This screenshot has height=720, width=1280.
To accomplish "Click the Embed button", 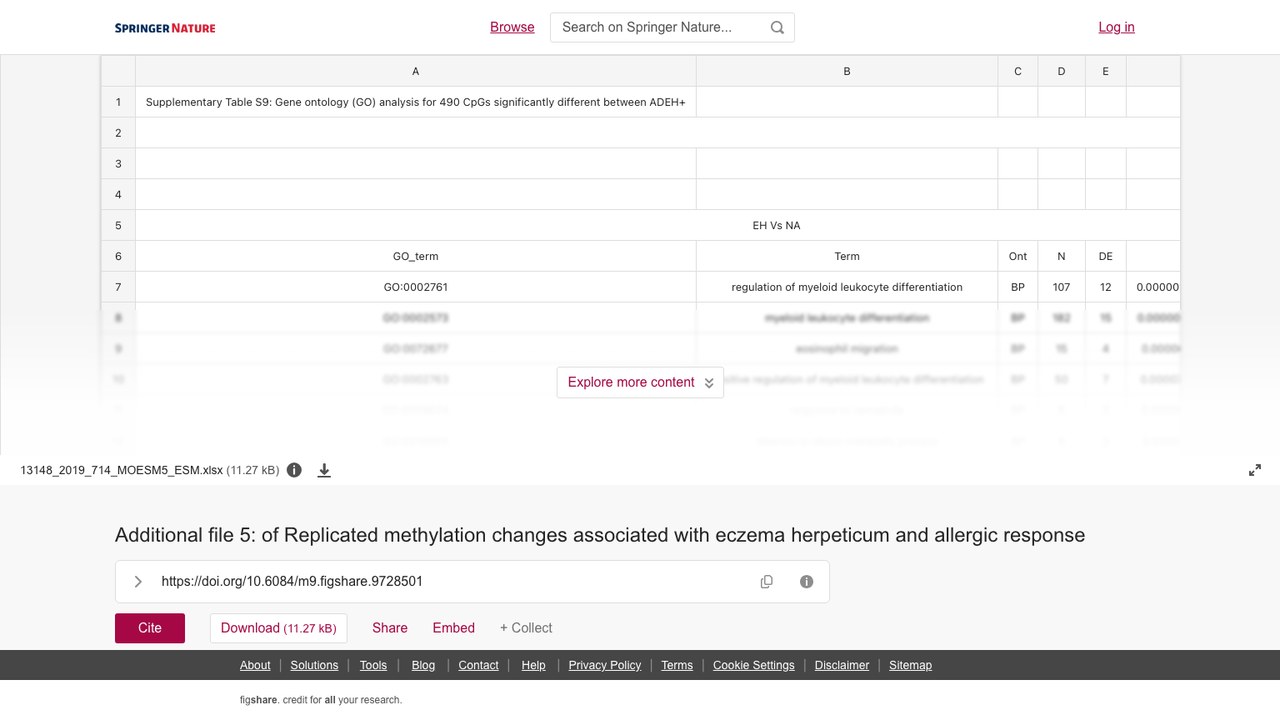I will point(454,628).
